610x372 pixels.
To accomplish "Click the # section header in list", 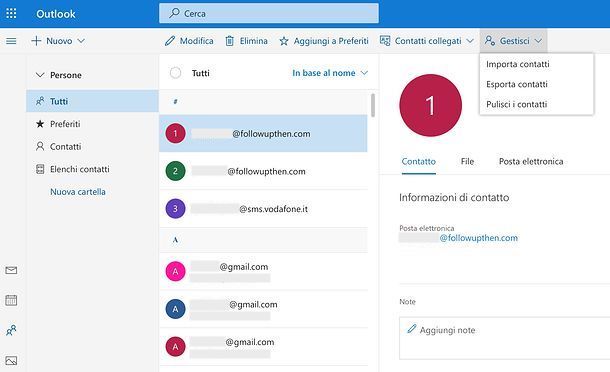I will pyautogui.click(x=263, y=102).
